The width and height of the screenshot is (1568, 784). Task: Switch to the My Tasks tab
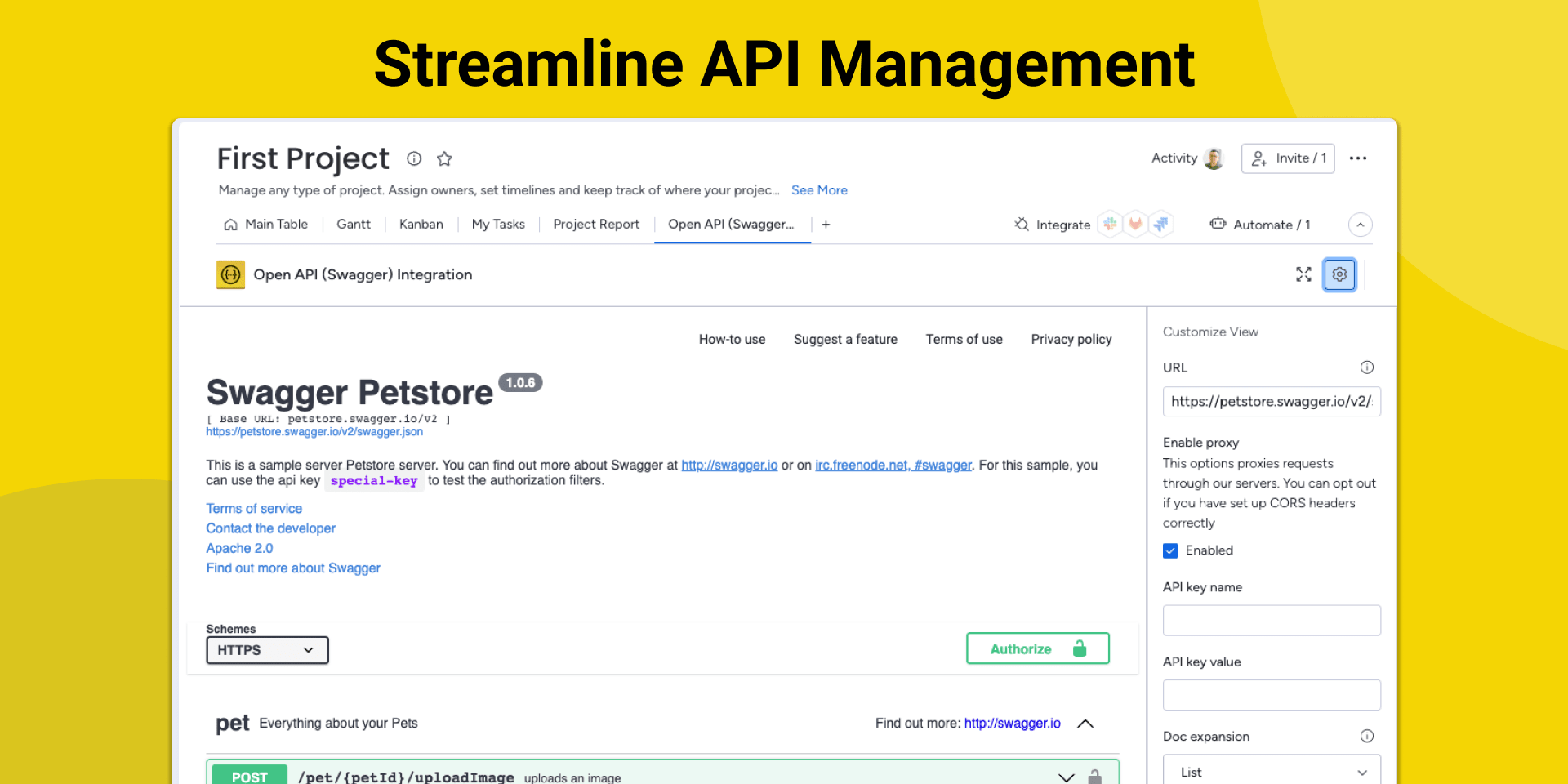click(x=498, y=225)
